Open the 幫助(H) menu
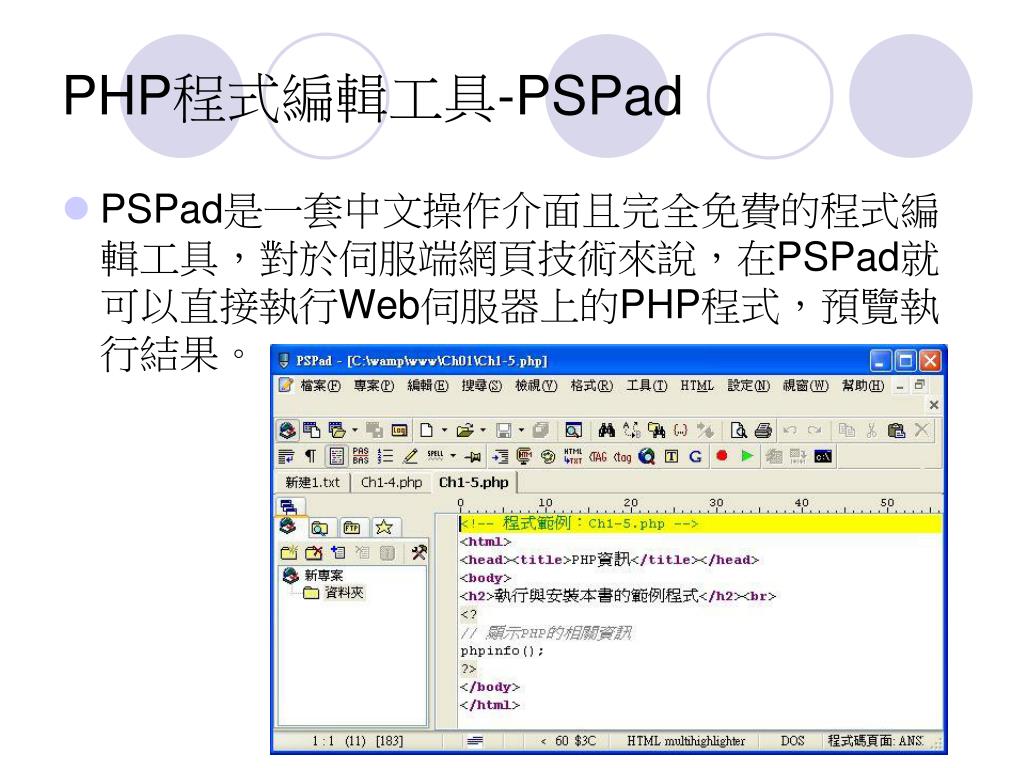The width and height of the screenshot is (1024, 768). tap(863, 386)
